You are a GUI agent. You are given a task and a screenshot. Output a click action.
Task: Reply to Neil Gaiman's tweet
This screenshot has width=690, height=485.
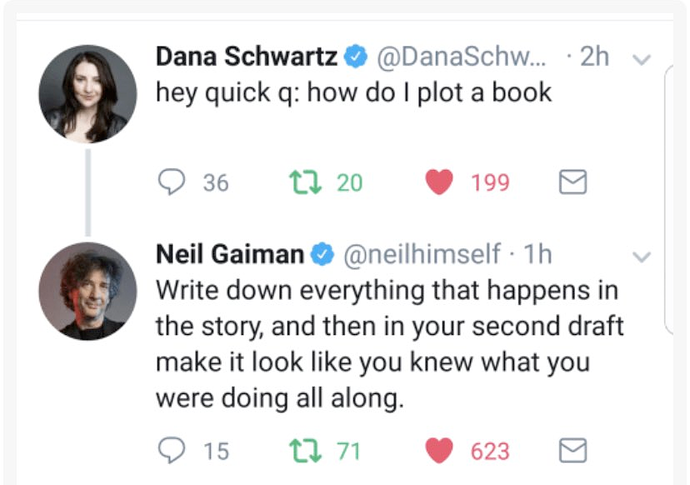click(x=173, y=451)
